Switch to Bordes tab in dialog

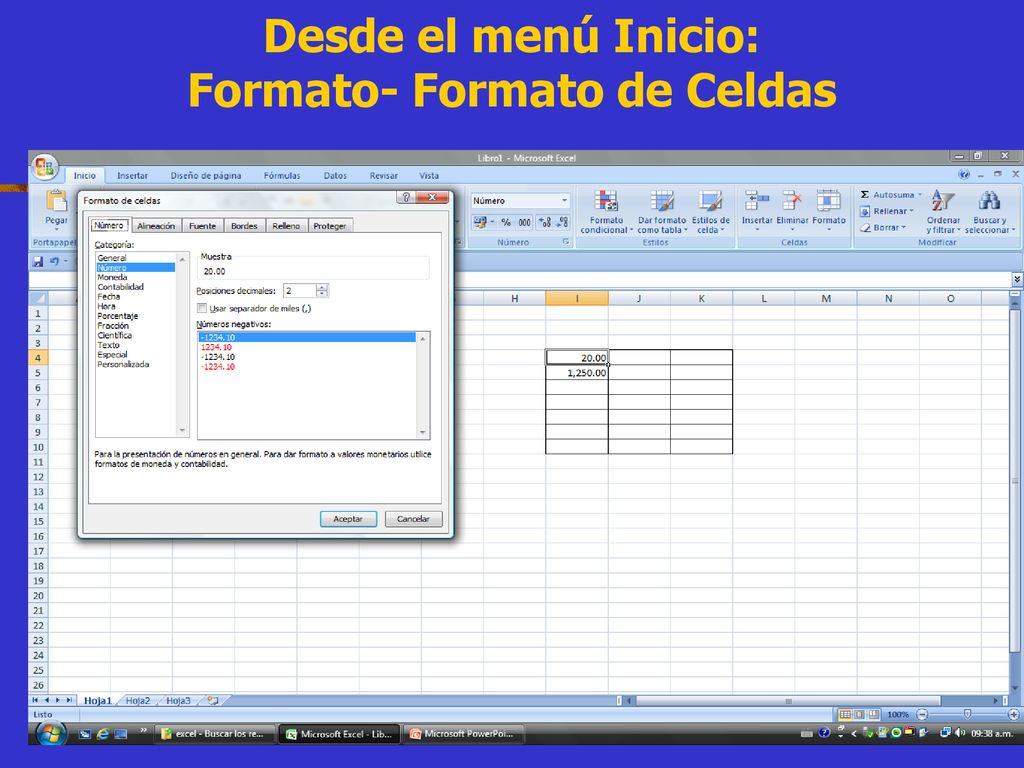pos(244,225)
